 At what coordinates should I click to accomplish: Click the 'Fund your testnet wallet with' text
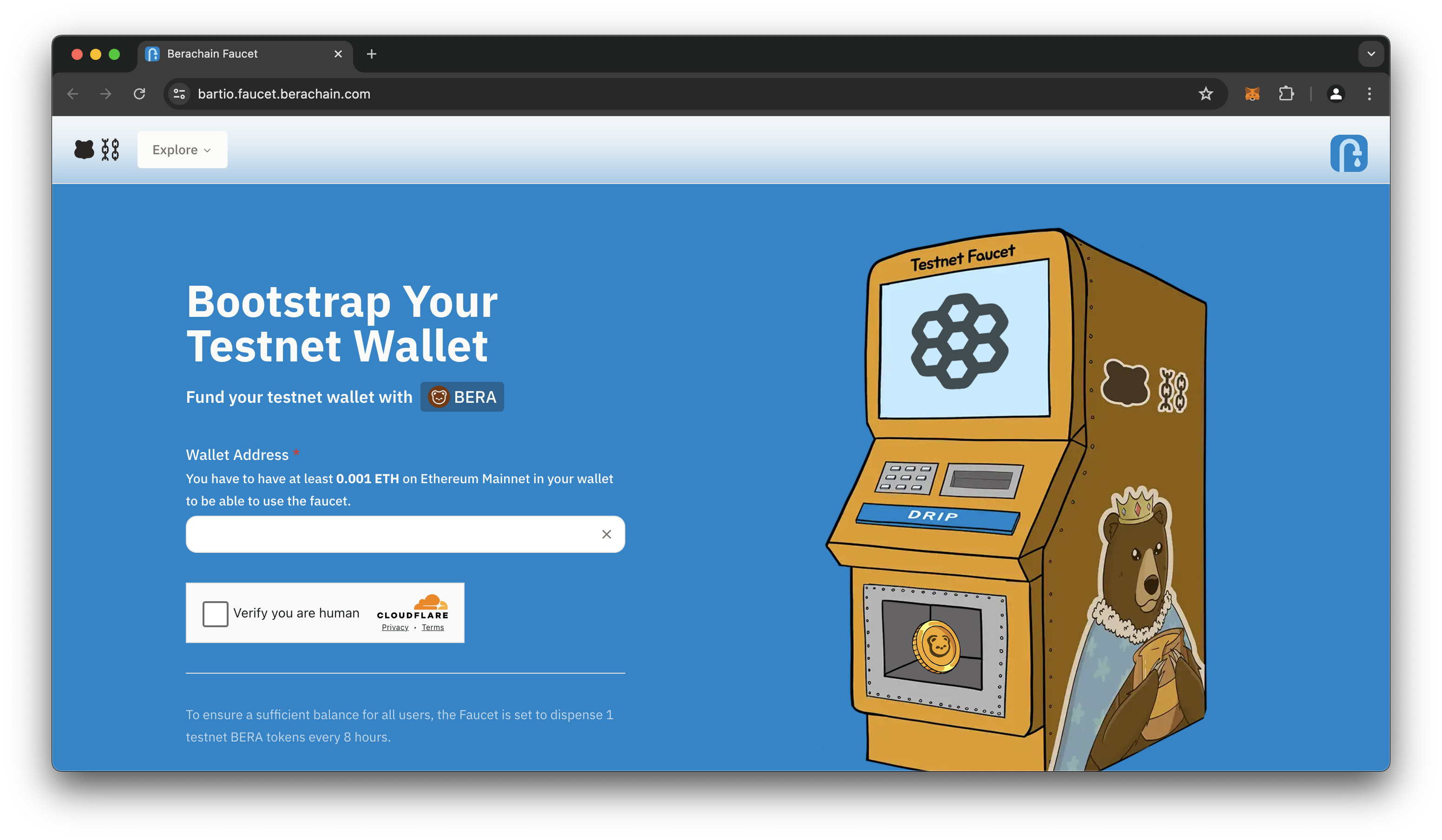299,397
